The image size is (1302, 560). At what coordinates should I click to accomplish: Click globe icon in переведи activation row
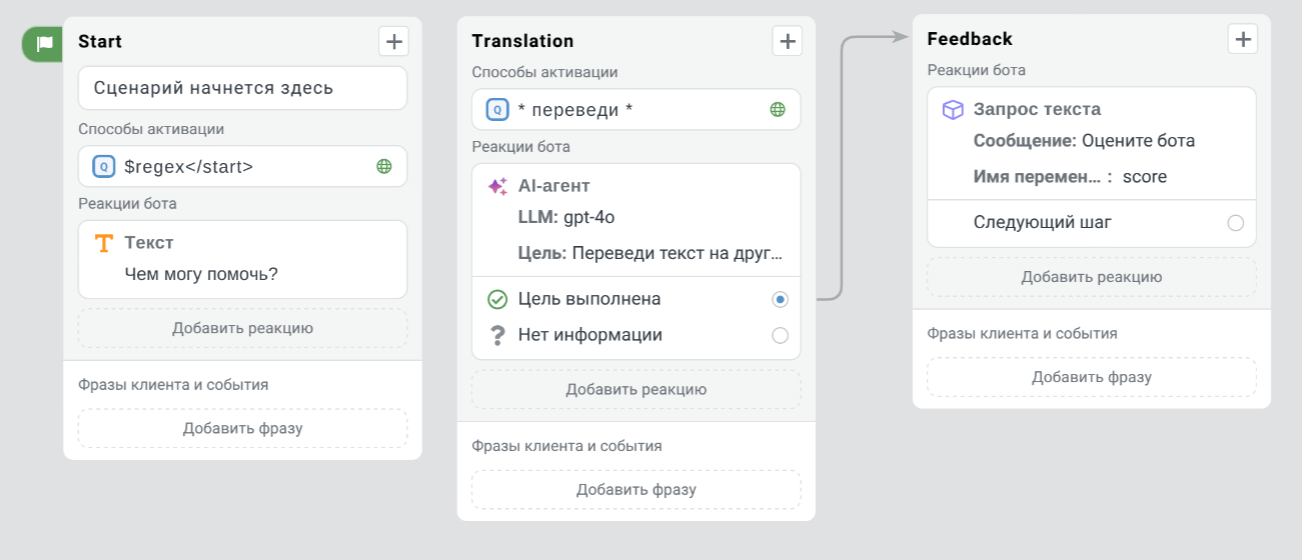pos(778,110)
